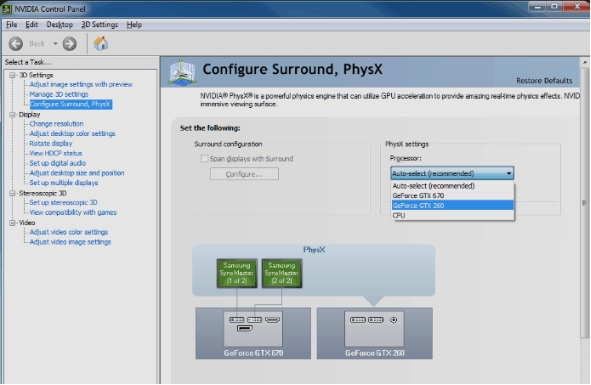
Task: Click the GeForce GTX 260 card diagram
Action: click(375, 333)
